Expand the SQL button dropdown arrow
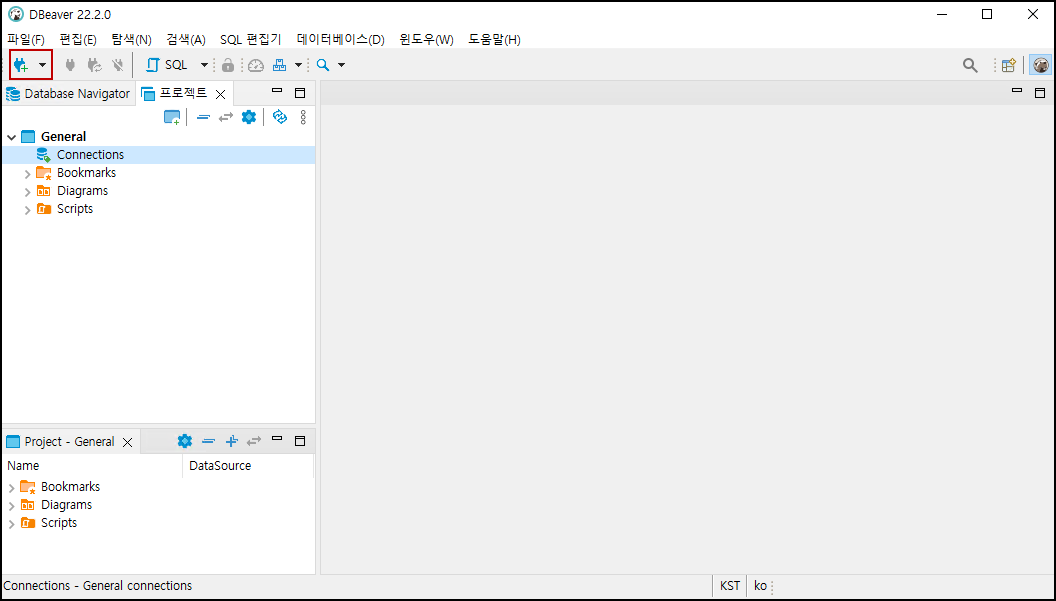The height and width of the screenshot is (601, 1056). coord(204,65)
